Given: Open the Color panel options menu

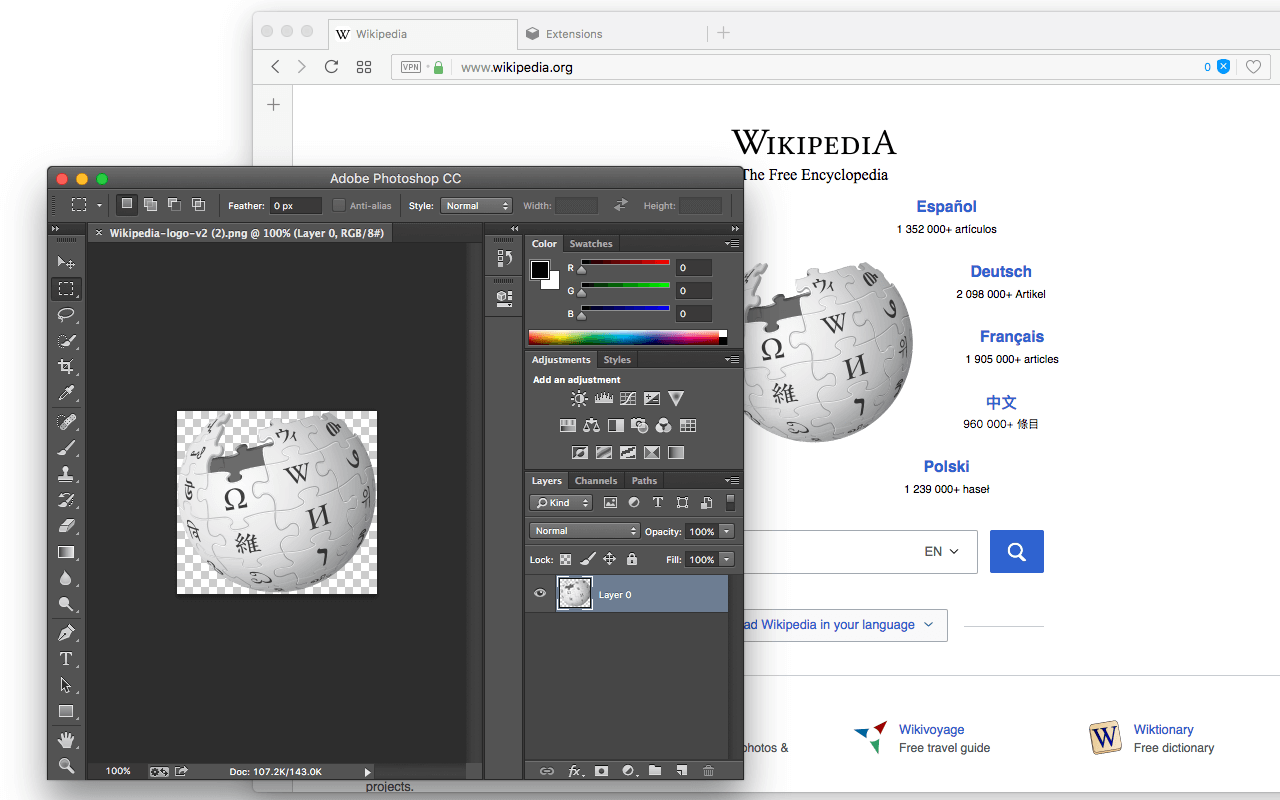Looking at the screenshot, I should (733, 244).
